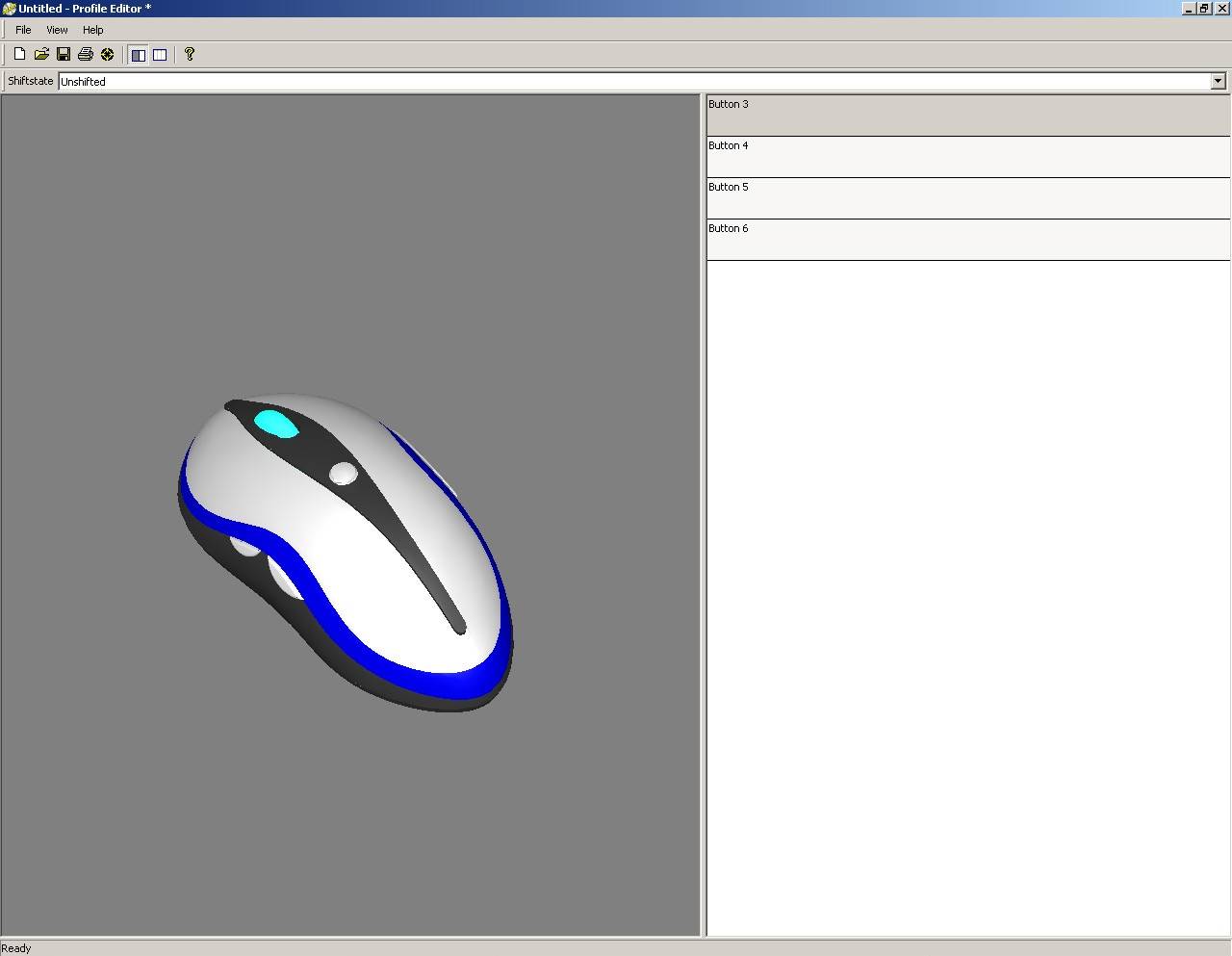Print the profile using the printer icon
The height and width of the screenshot is (956, 1232).
tap(86, 55)
